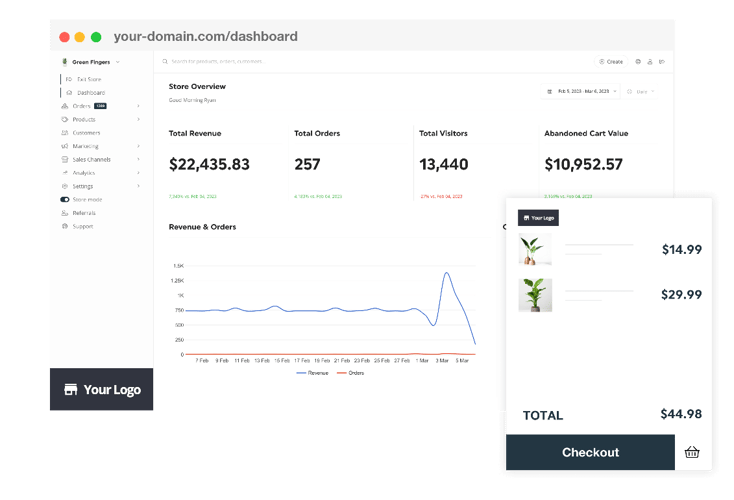The height and width of the screenshot is (500, 734).
Task: Click the storefront icon in Your Logo banner
Action: point(70,390)
